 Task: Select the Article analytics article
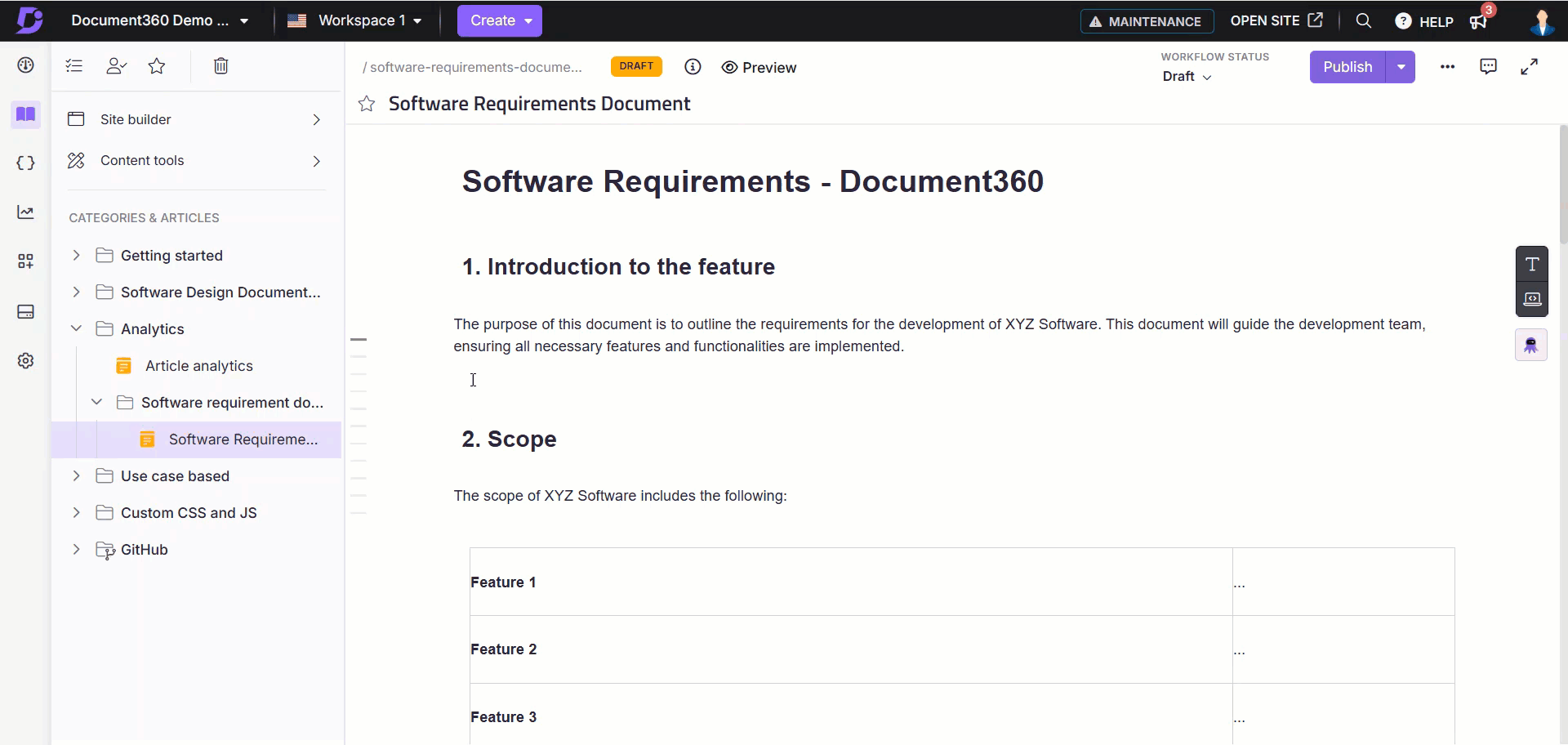pyautogui.click(x=198, y=366)
